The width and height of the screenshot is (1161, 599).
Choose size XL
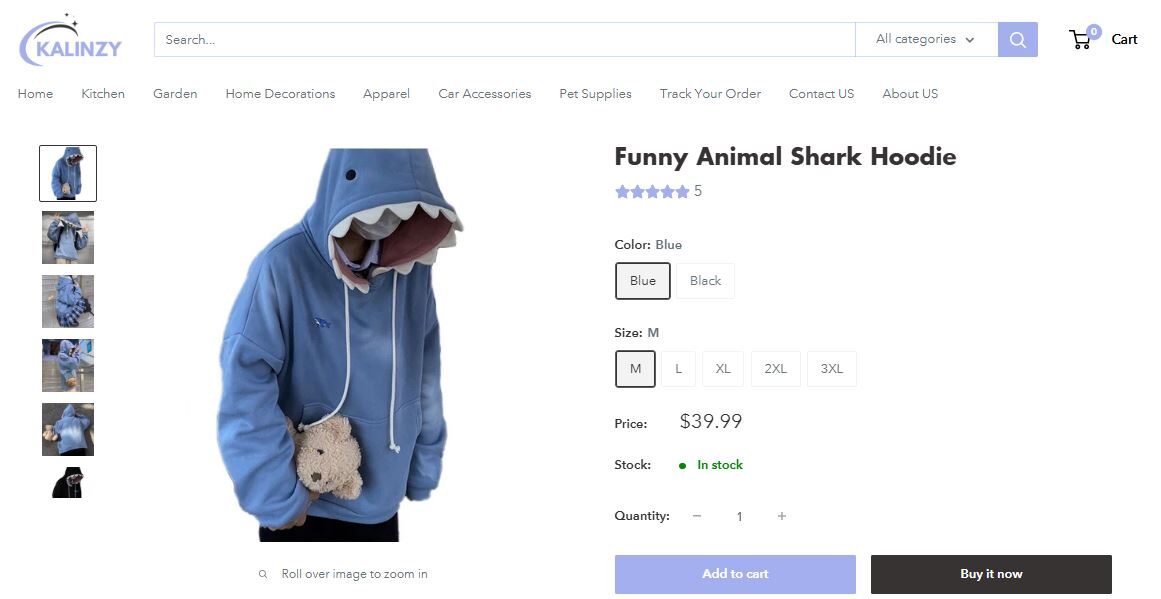(722, 368)
